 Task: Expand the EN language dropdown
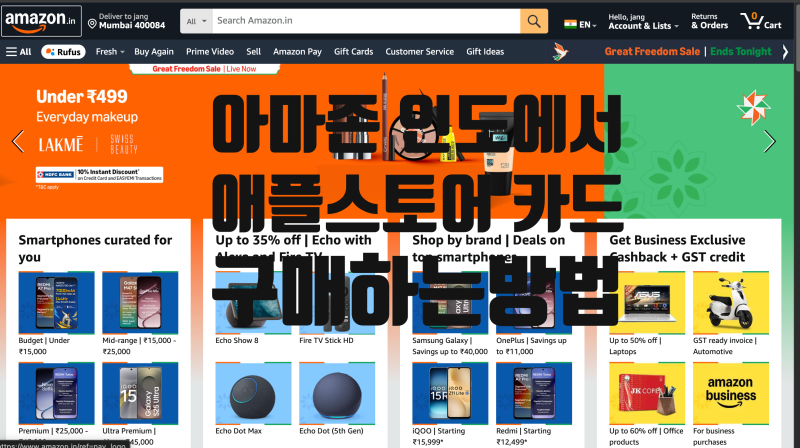tap(588, 24)
